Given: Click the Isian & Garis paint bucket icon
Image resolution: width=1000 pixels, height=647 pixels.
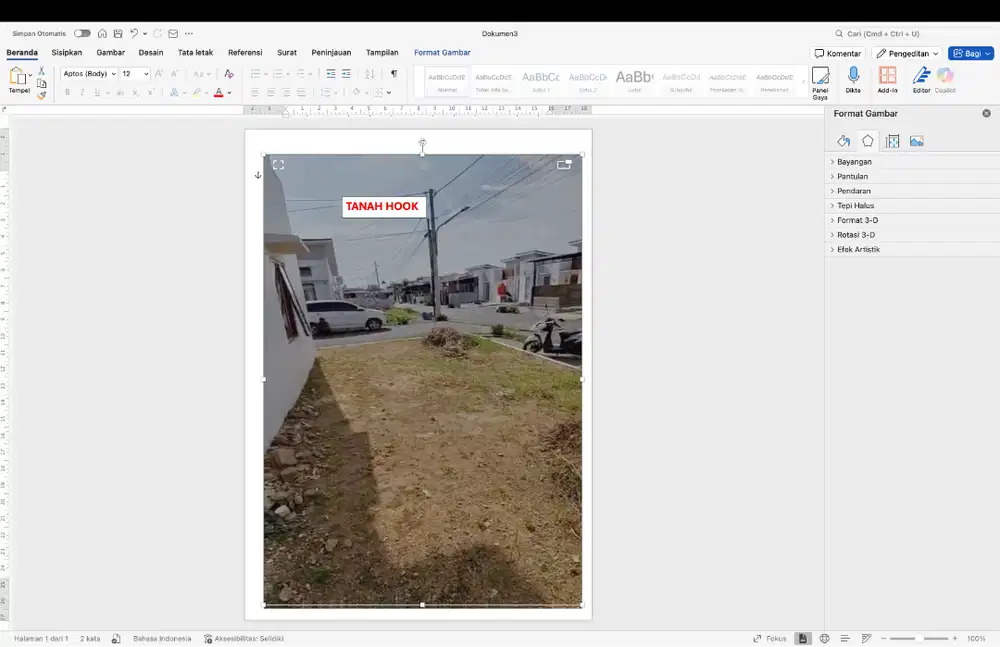Looking at the screenshot, I should [x=843, y=141].
